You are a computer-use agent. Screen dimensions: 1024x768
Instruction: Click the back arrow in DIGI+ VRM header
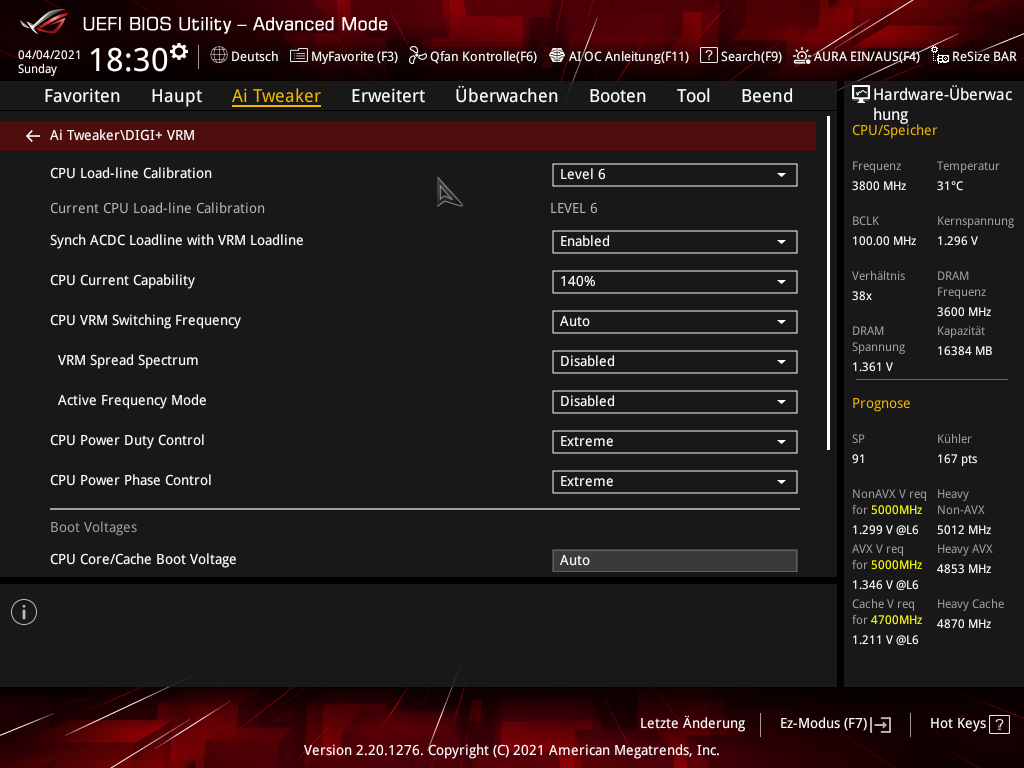33,136
